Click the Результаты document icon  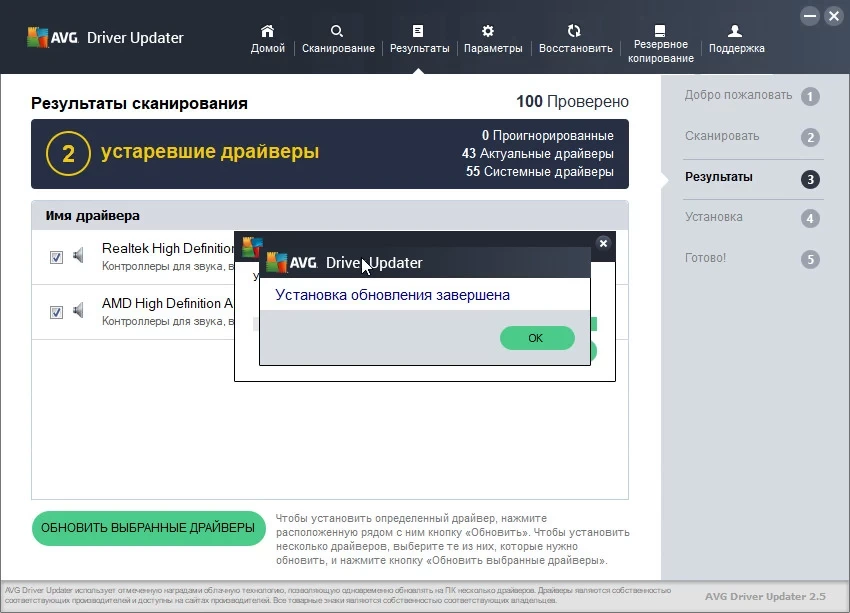tap(418, 31)
